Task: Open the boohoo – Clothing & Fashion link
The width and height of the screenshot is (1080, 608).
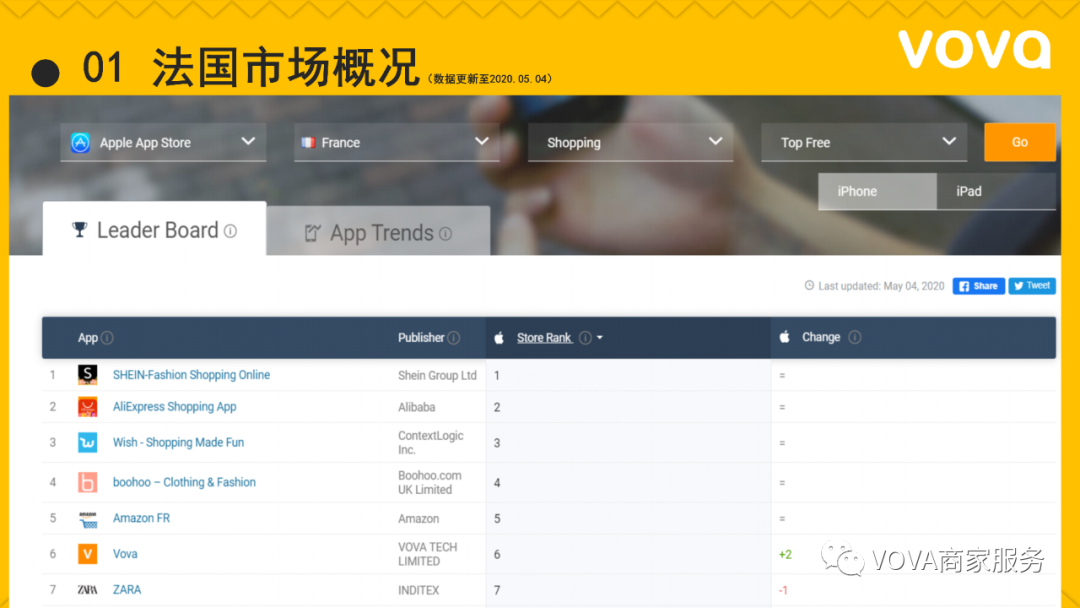Action: pos(185,482)
